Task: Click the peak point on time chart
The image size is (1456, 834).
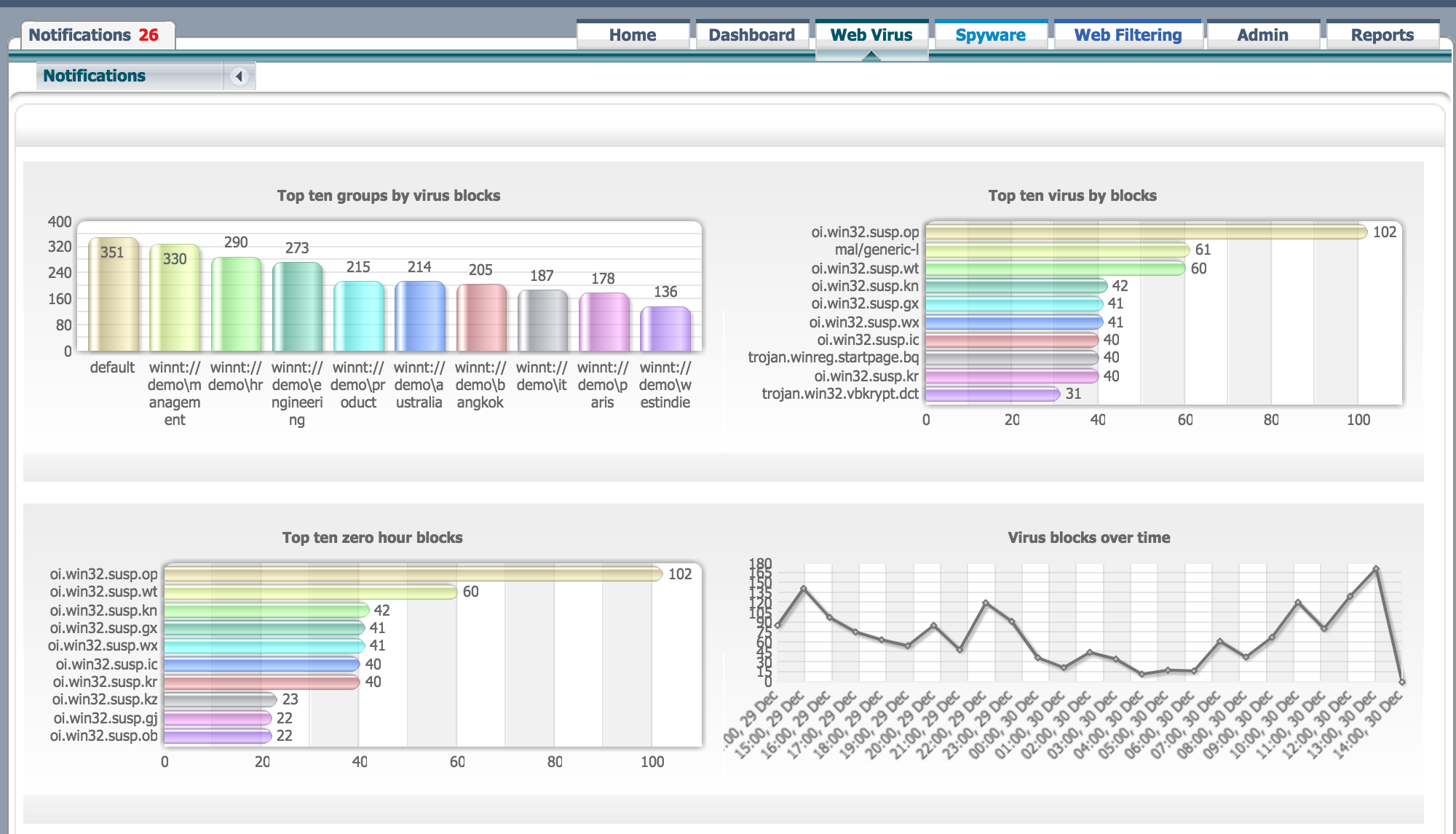Action: (1375, 569)
